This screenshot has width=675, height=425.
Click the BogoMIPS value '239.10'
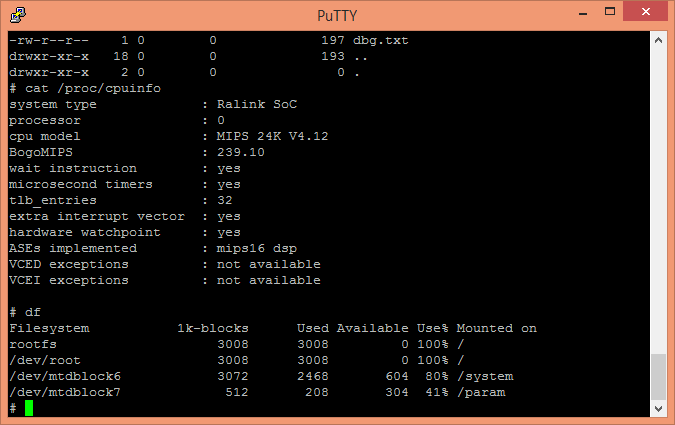tap(241, 152)
